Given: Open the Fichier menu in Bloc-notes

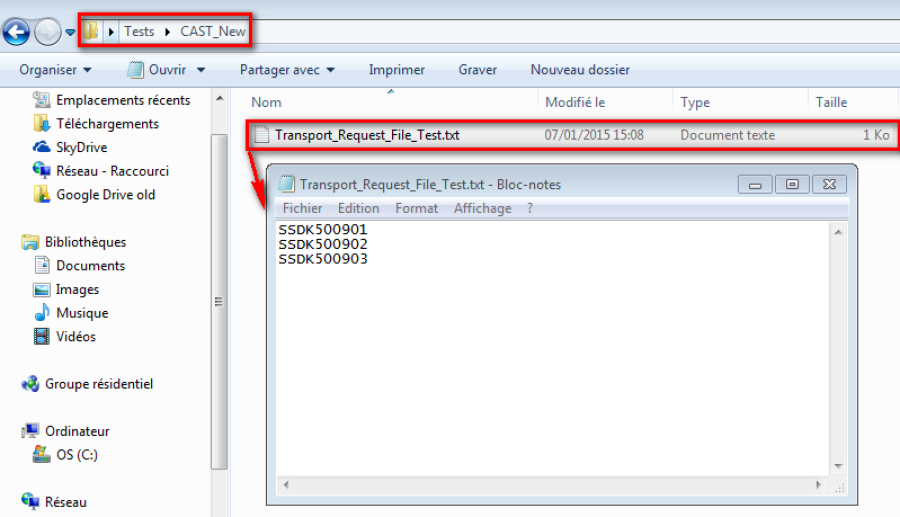Looking at the screenshot, I should (x=302, y=208).
